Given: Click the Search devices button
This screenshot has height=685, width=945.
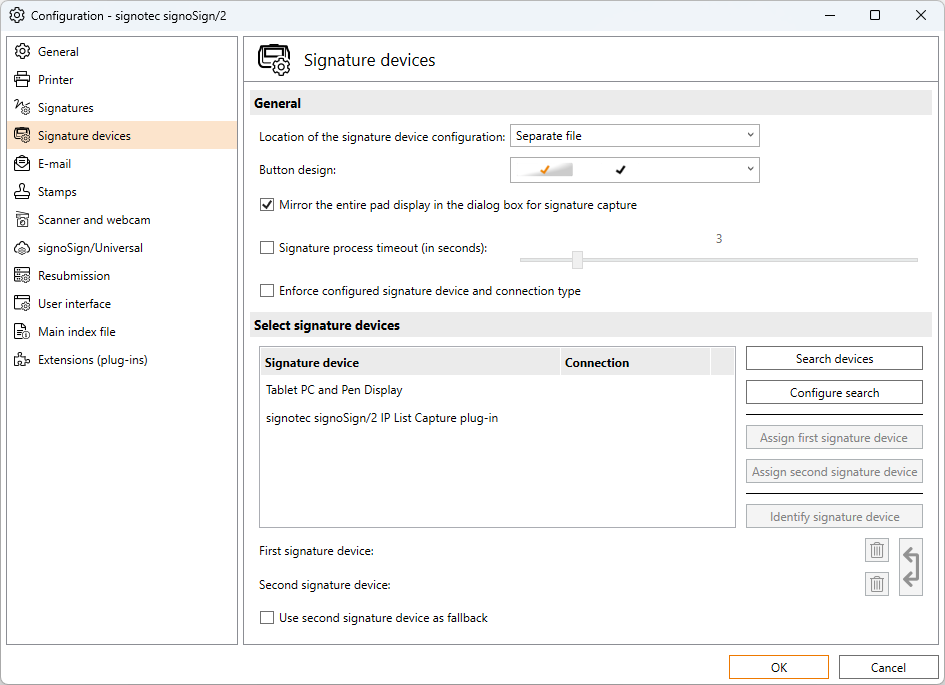Looking at the screenshot, I should 834,359.
